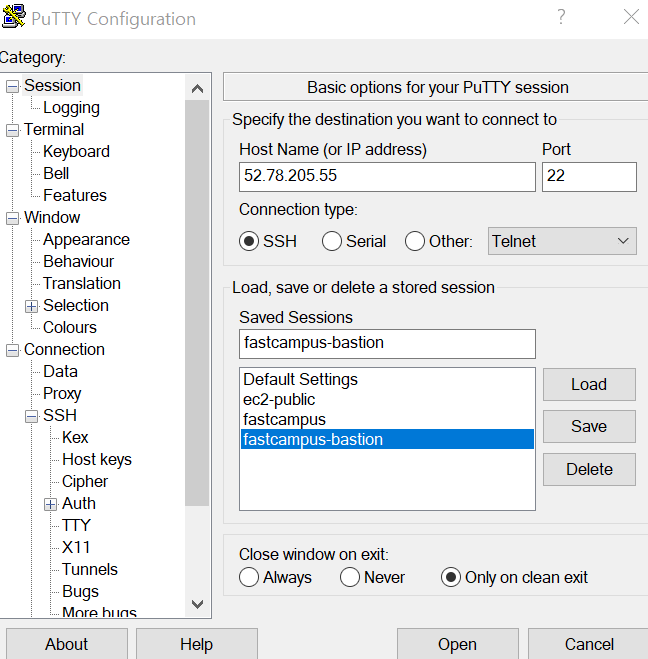Select Default Settings in saved sessions
648x659 pixels.
point(387,379)
